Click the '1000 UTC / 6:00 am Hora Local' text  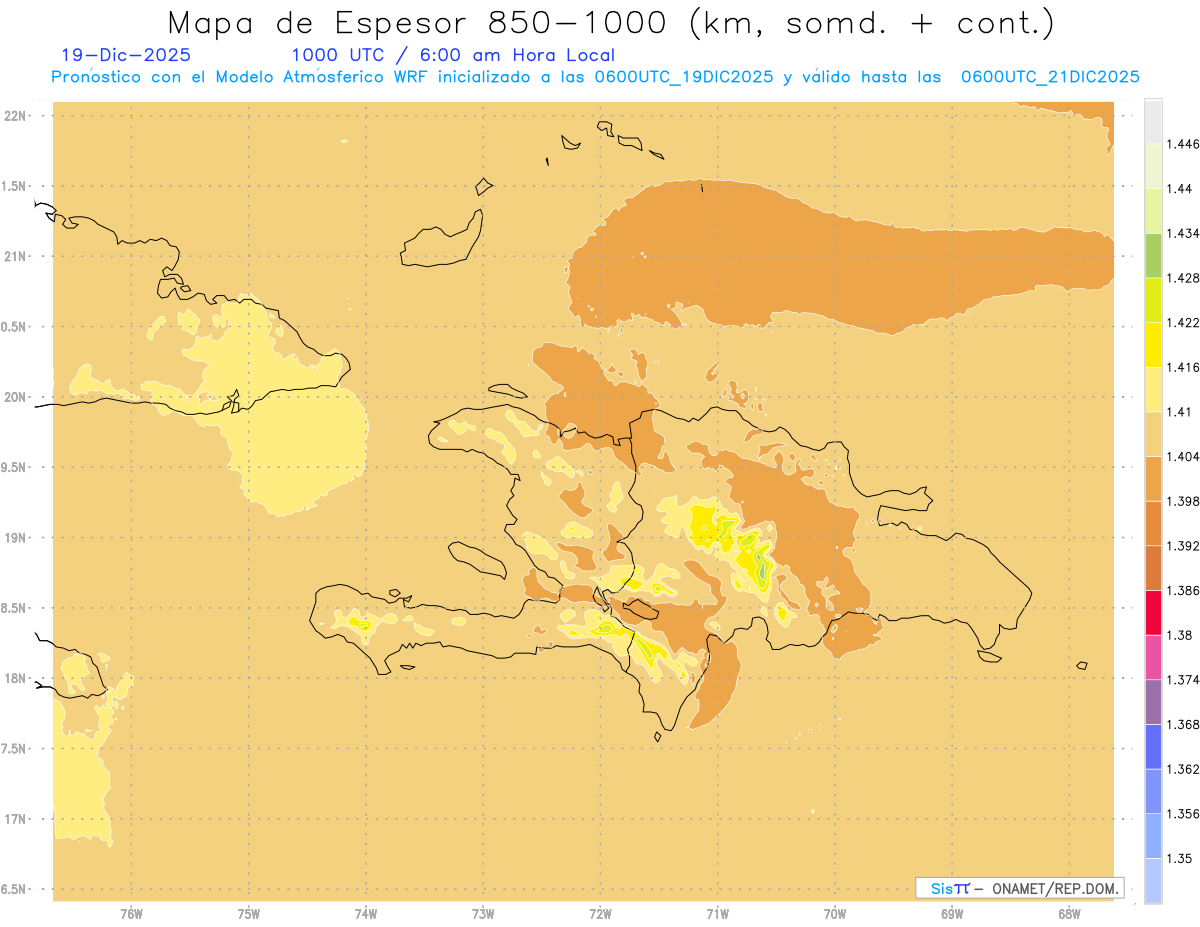tap(453, 55)
